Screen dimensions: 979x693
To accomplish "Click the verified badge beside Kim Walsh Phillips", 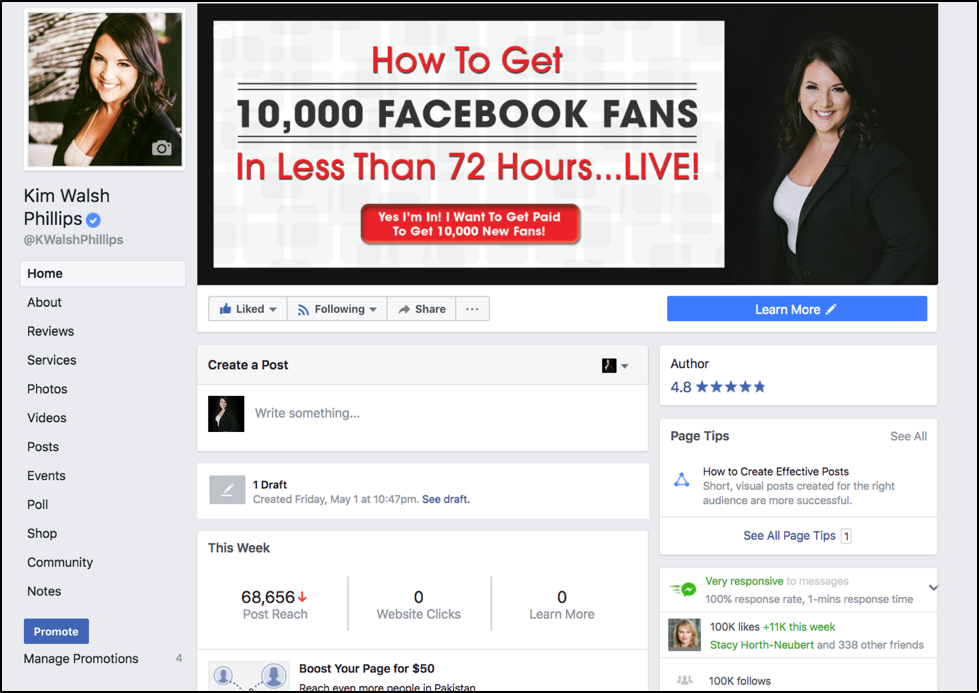I will pyautogui.click(x=93, y=220).
